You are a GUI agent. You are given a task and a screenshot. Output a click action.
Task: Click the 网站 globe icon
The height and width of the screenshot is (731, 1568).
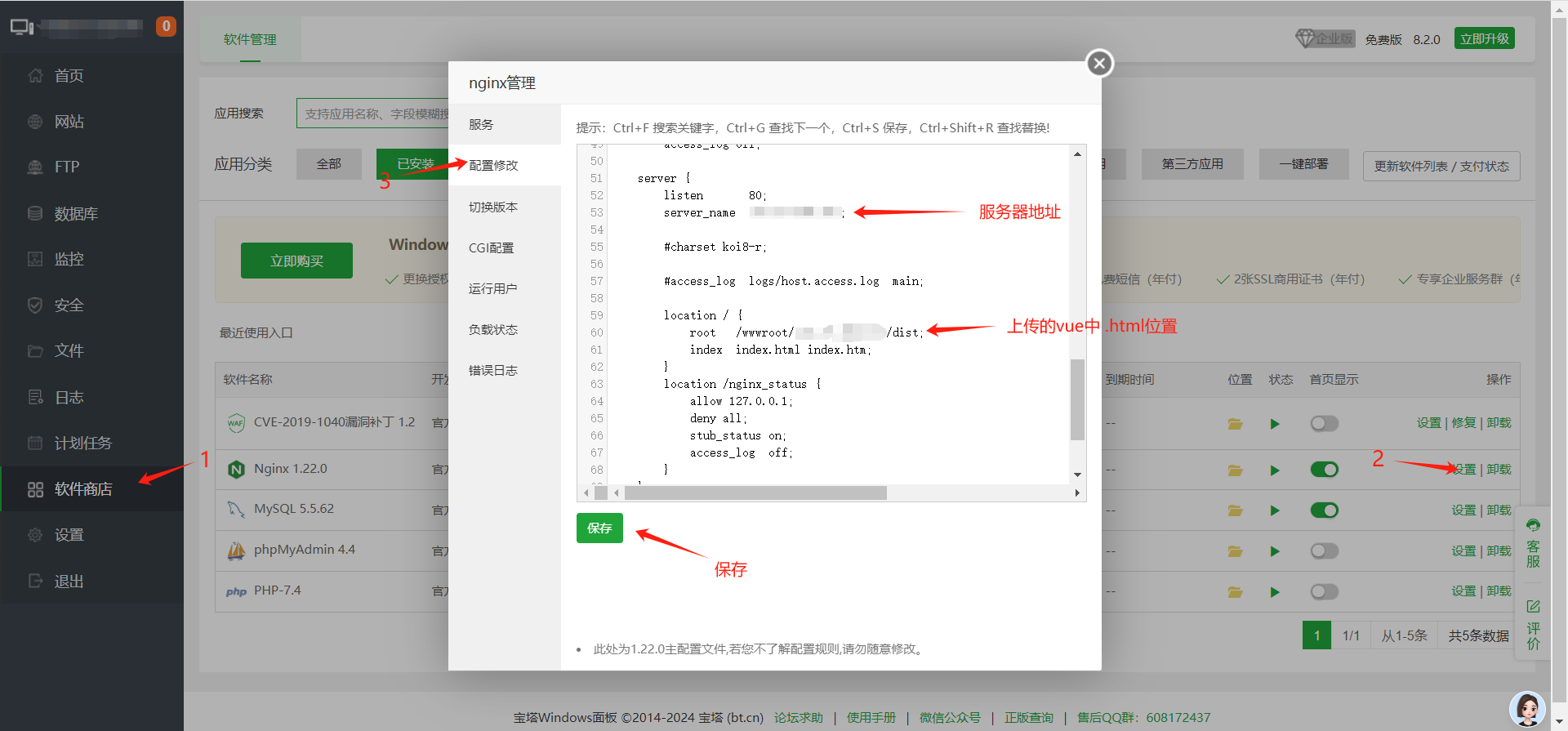pos(35,122)
